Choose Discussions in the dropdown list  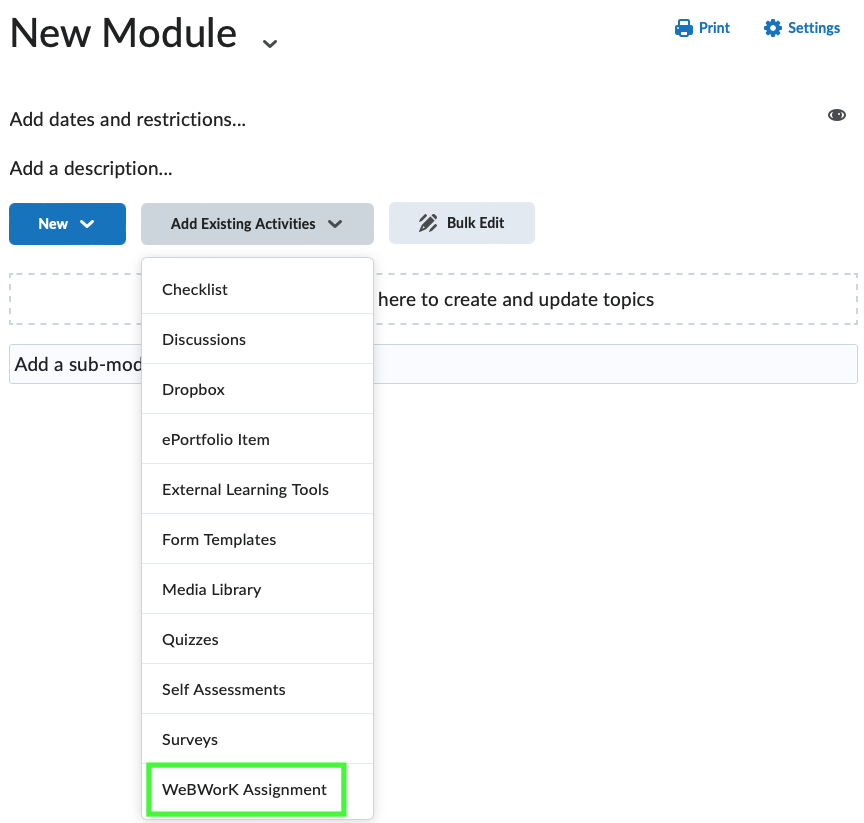tap(257, 339)
